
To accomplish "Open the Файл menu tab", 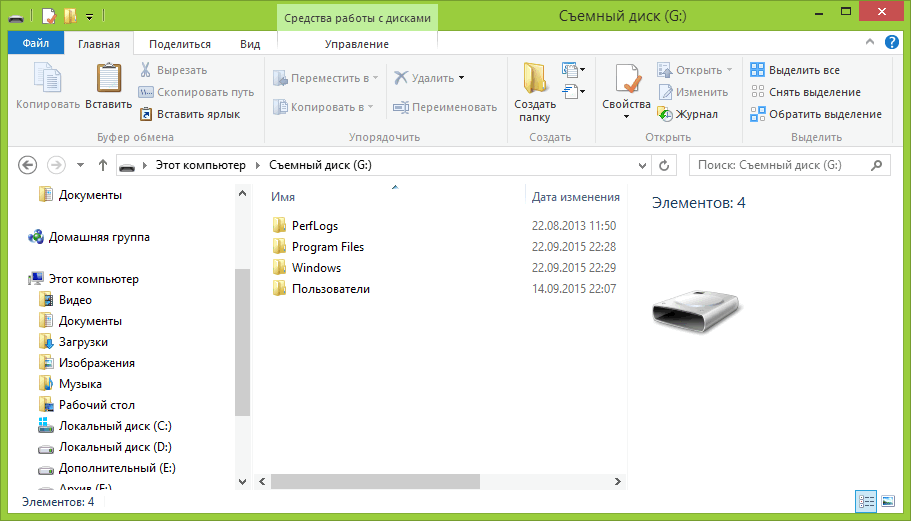I will coord(35,44).
